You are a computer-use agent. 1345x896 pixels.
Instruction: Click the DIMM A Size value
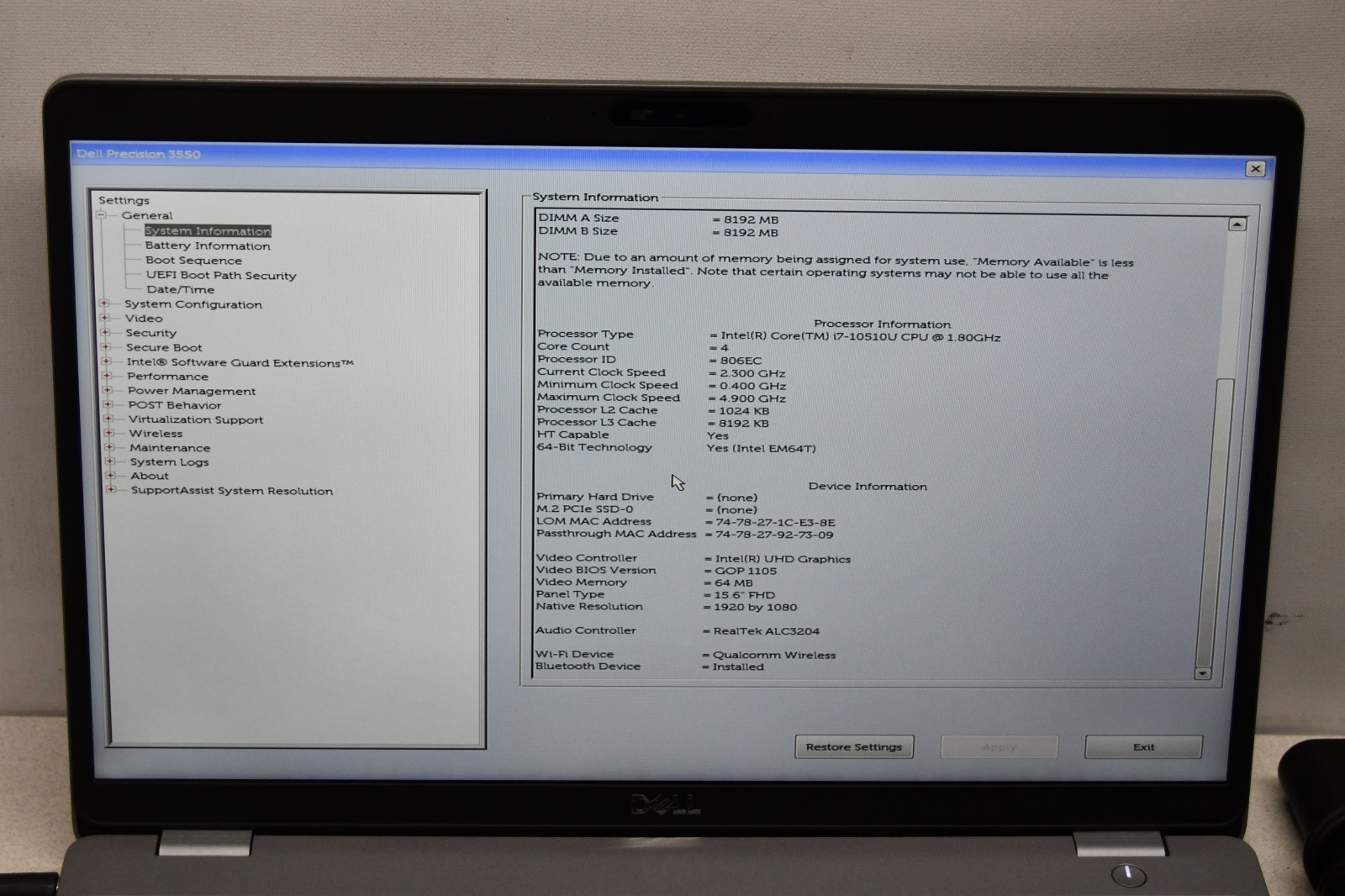click(751, 219)
